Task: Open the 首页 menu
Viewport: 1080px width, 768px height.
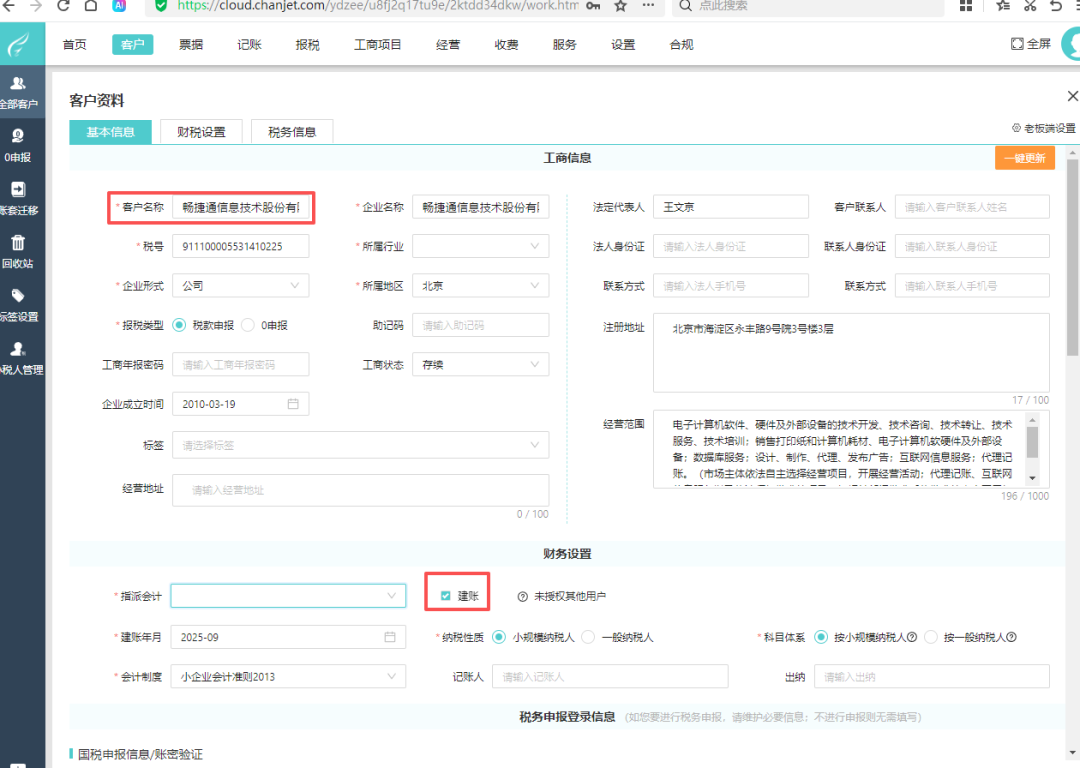Action: (74, 45)
